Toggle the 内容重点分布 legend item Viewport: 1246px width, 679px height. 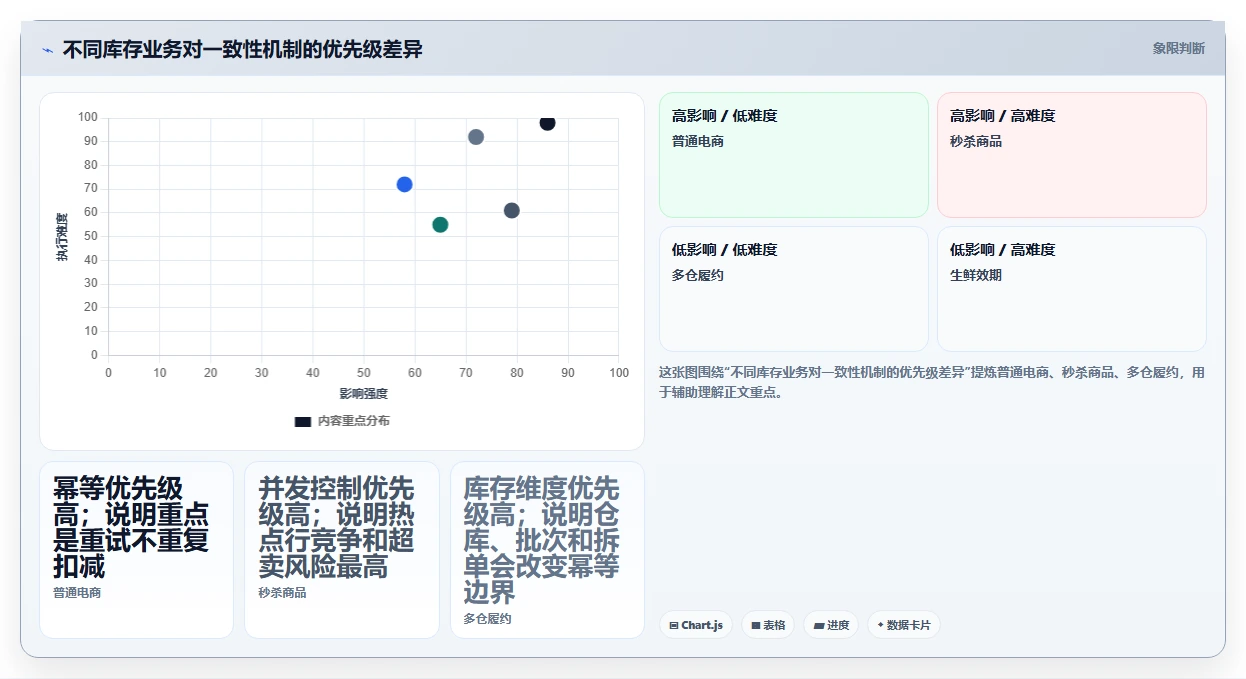pos(342,421)
